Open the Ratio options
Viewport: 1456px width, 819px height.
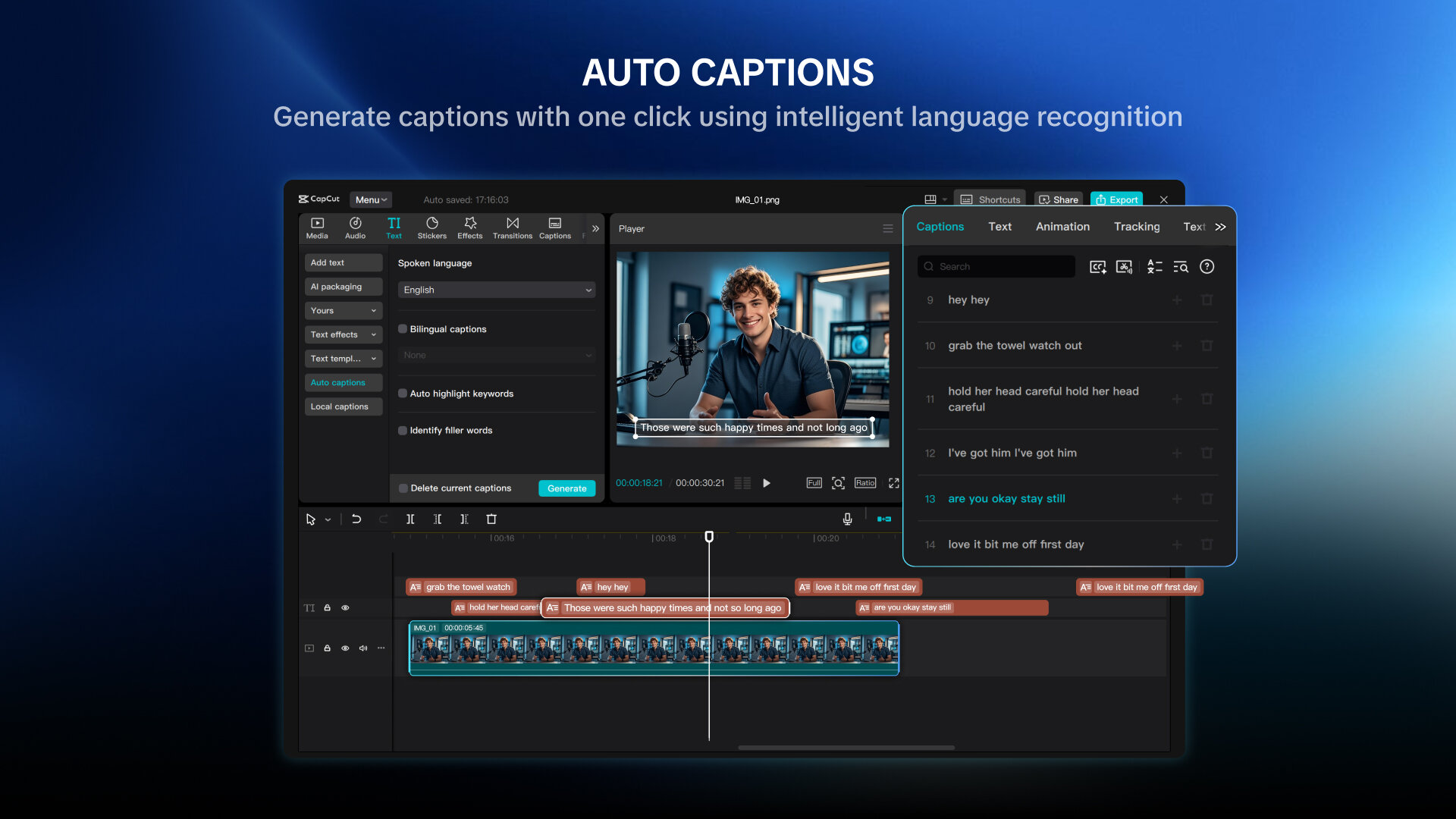coord(865,483)
